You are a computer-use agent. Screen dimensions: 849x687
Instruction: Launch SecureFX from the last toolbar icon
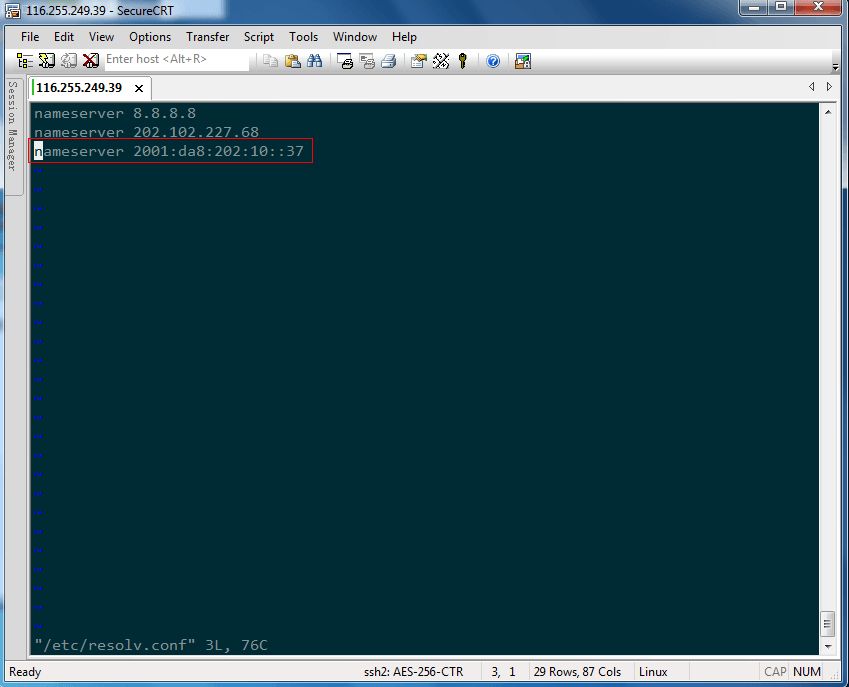click(522, 60)
